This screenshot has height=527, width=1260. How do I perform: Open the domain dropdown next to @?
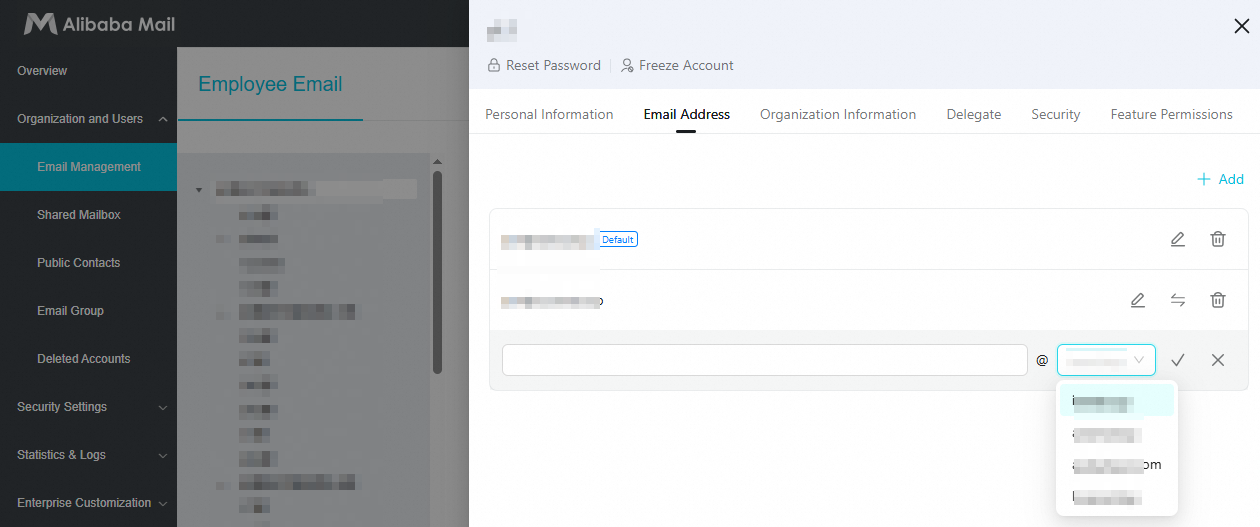pyautogui.click(x=1106, y=360)
